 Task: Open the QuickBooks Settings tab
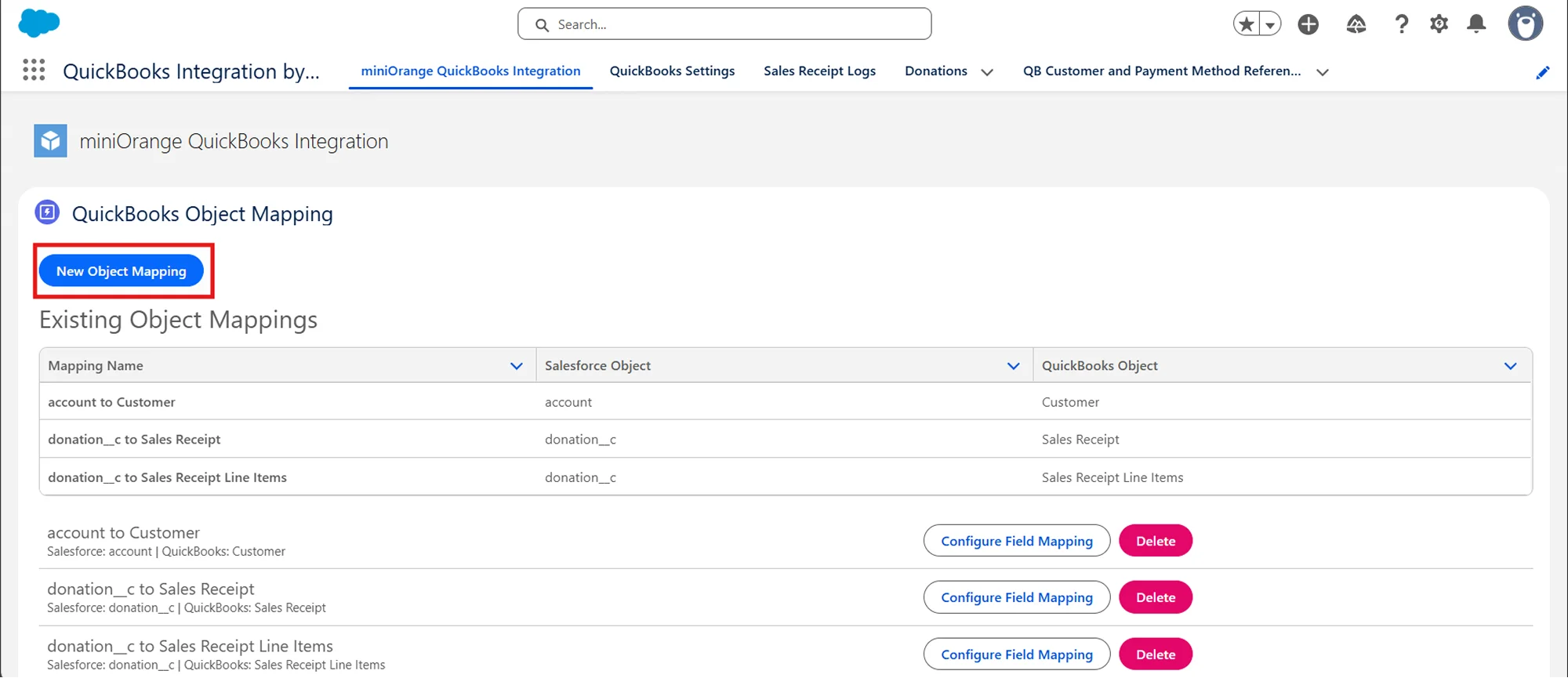(x=672, y=71)
